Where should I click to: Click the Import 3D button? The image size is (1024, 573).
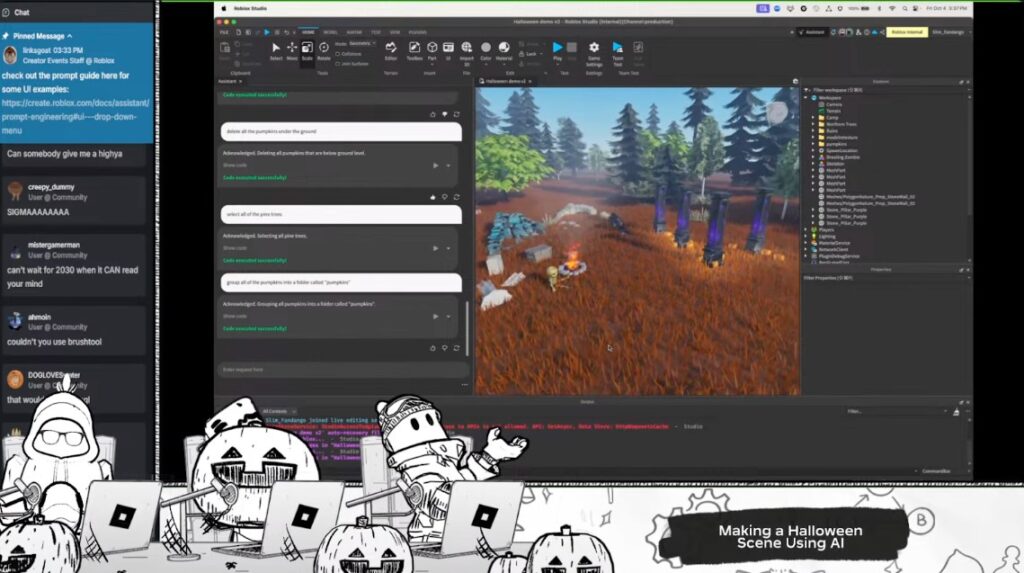point(466,54)
